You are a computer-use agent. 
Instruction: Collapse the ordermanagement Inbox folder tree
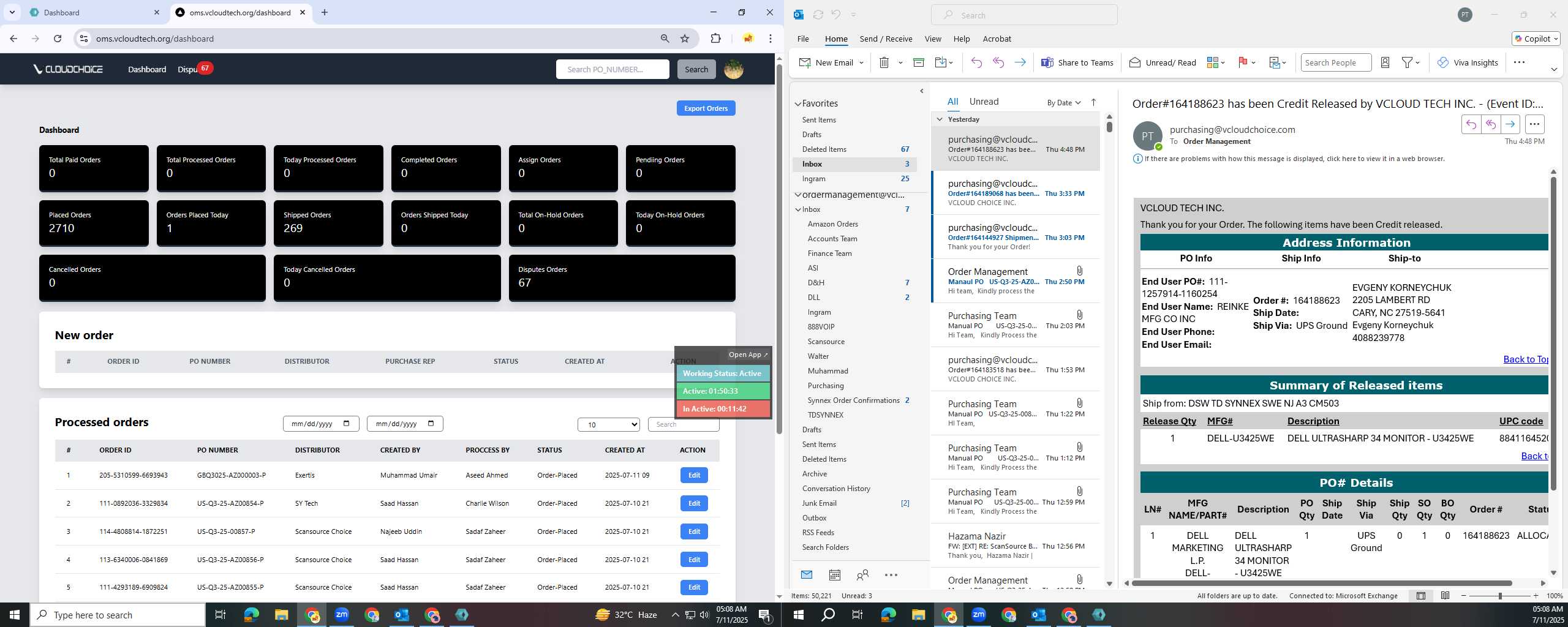[798, 209]
